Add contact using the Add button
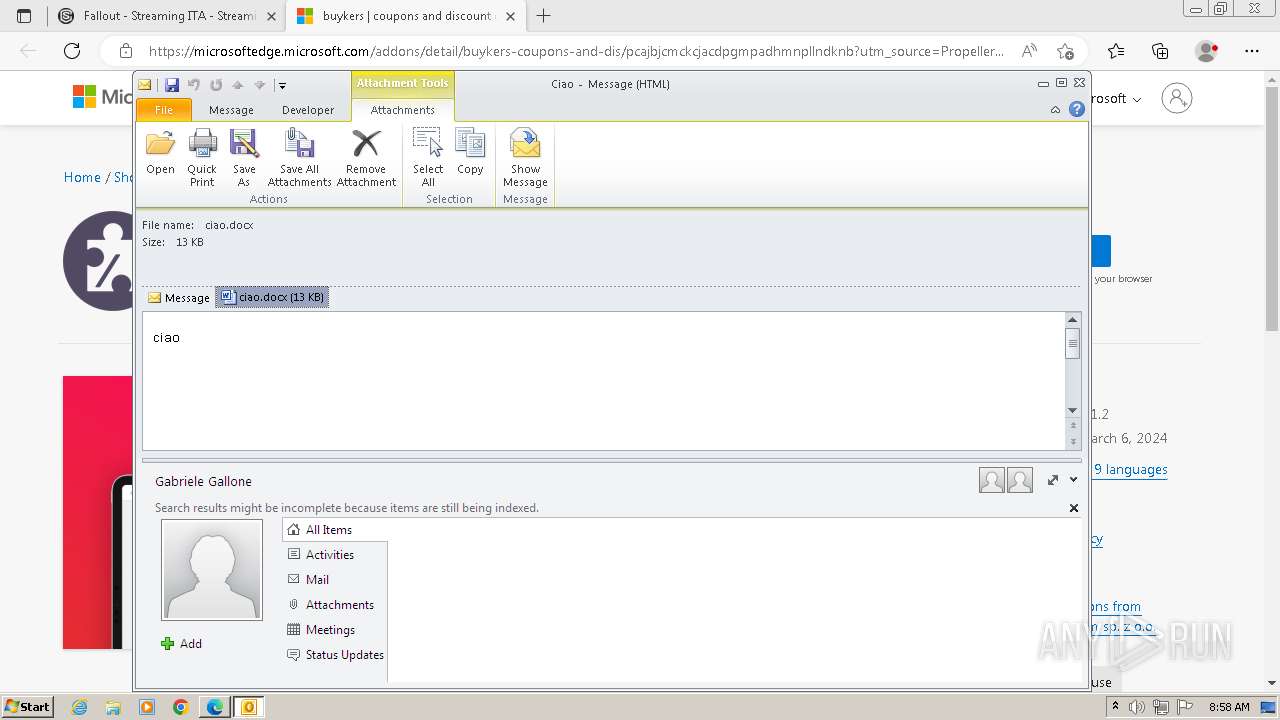 click(182, 644)
